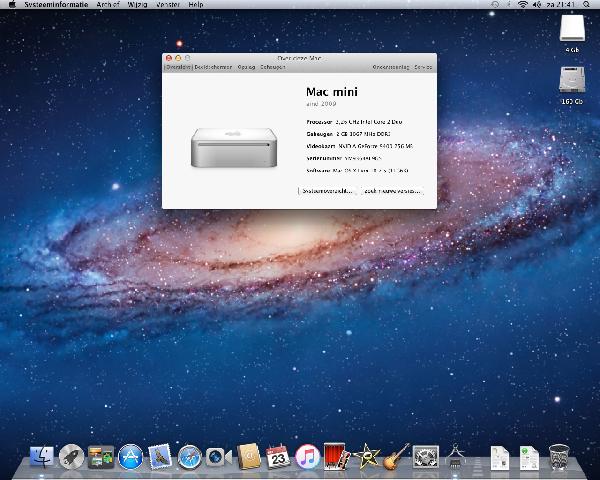Open the Service tab
The image size is (600, 480).
(423, 67)
